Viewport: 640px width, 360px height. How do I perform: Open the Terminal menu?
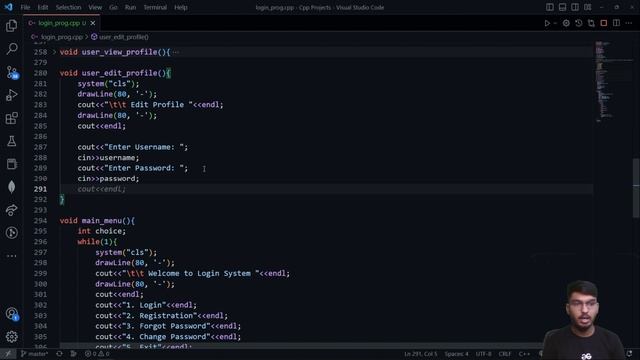(x=155, y=7)
